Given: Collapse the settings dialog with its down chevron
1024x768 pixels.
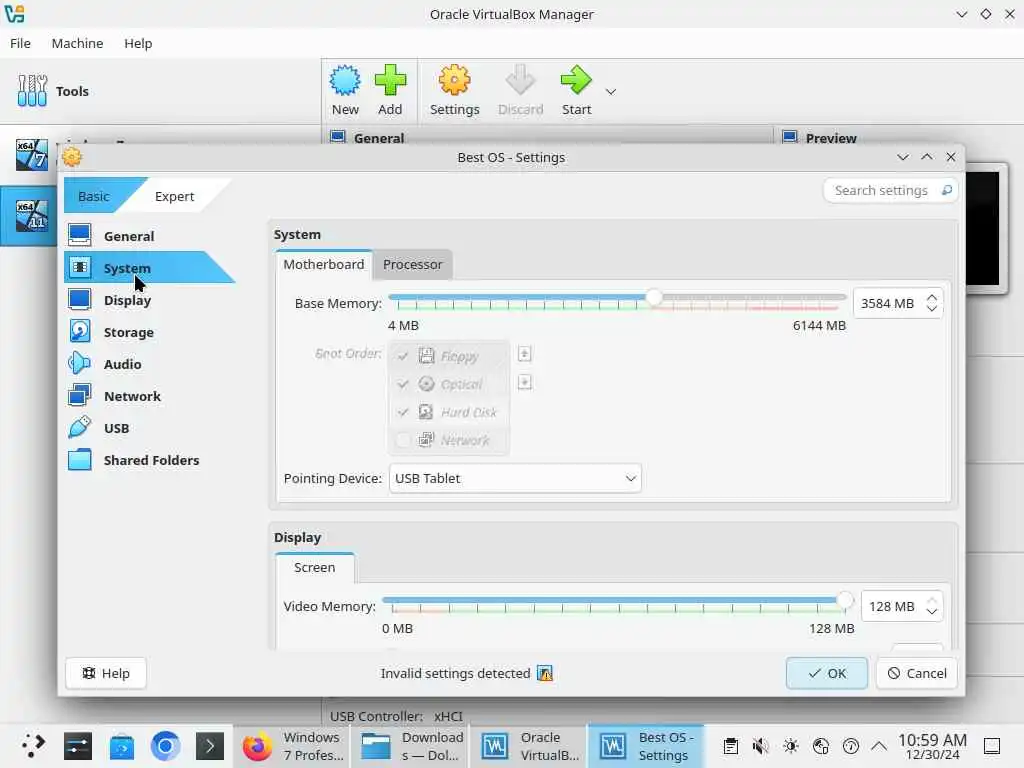Looking at the screenshot, I should (903, 157).
